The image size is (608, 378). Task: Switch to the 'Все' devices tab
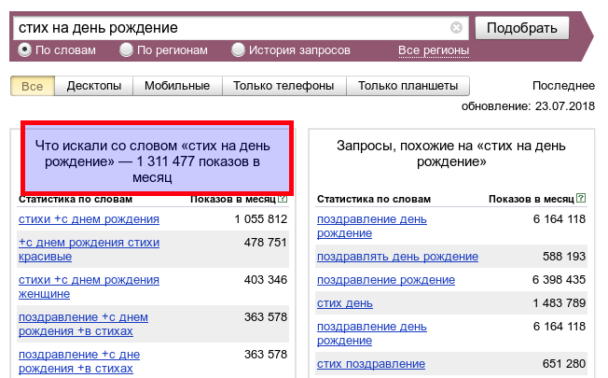[x=33, y=86]
